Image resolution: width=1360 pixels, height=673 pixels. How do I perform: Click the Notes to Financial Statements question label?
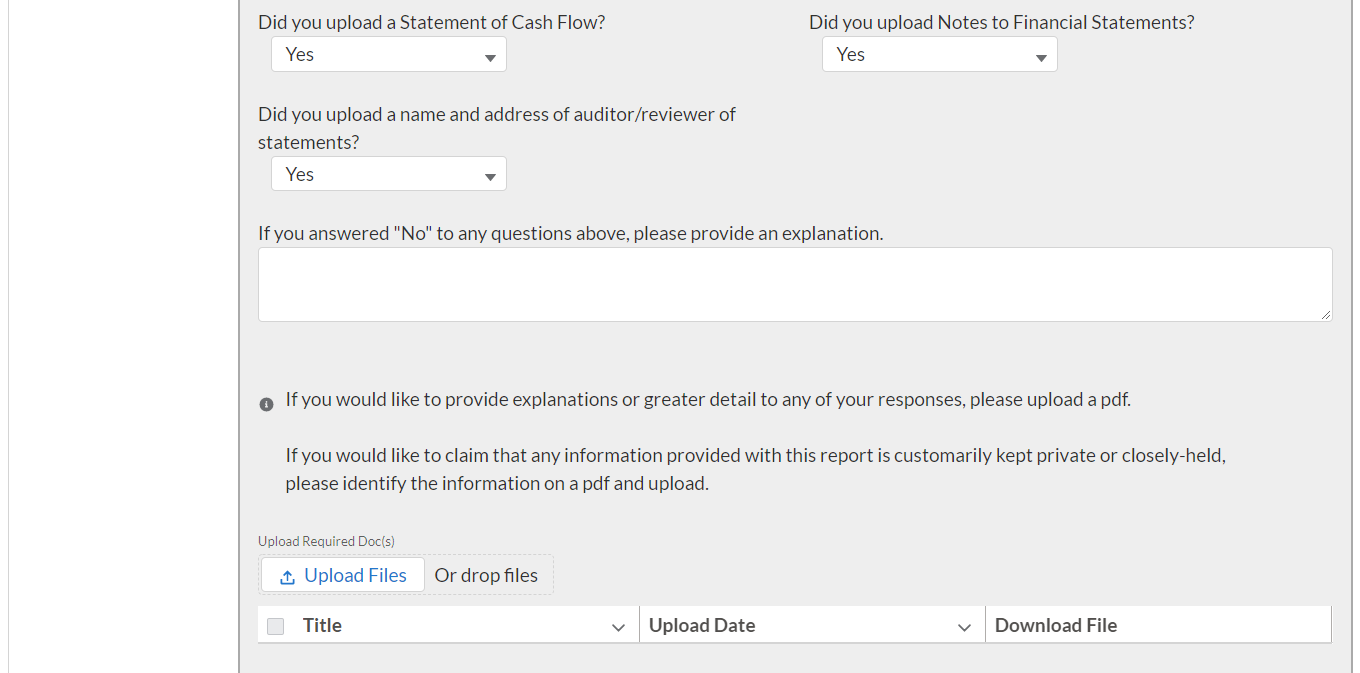1001,23
